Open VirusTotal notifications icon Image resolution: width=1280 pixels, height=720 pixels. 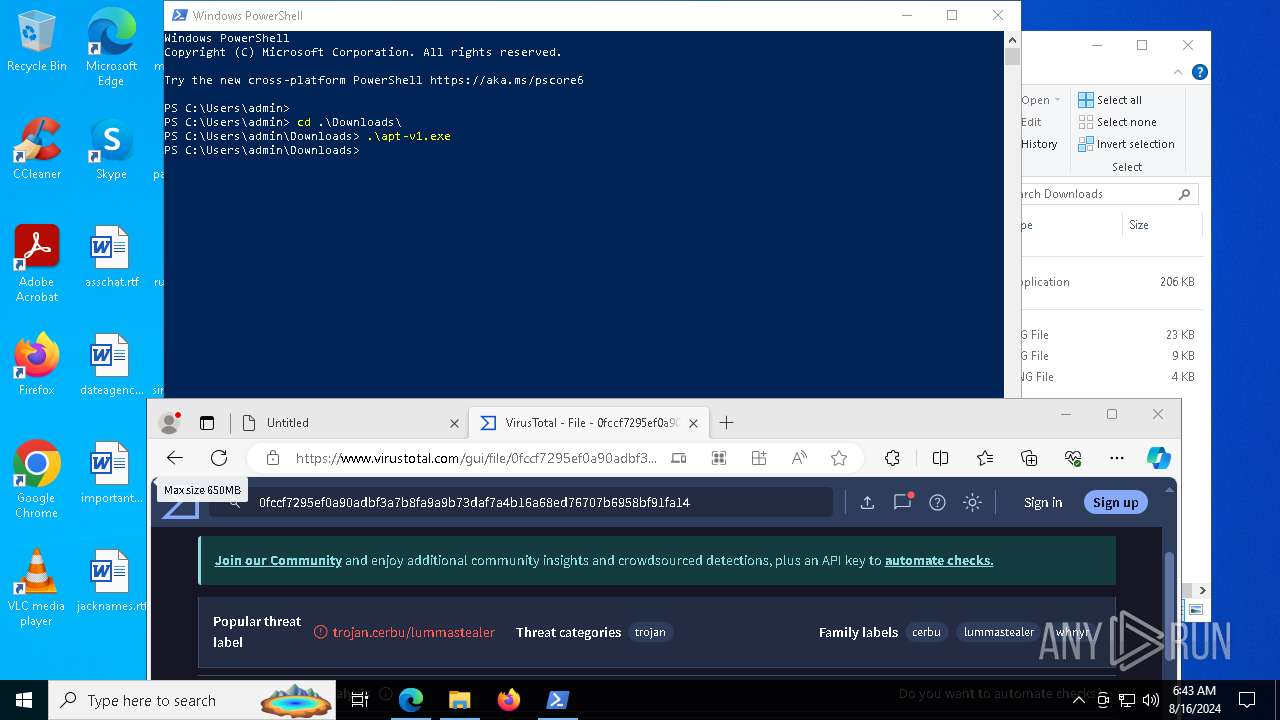tap(903, 501)
